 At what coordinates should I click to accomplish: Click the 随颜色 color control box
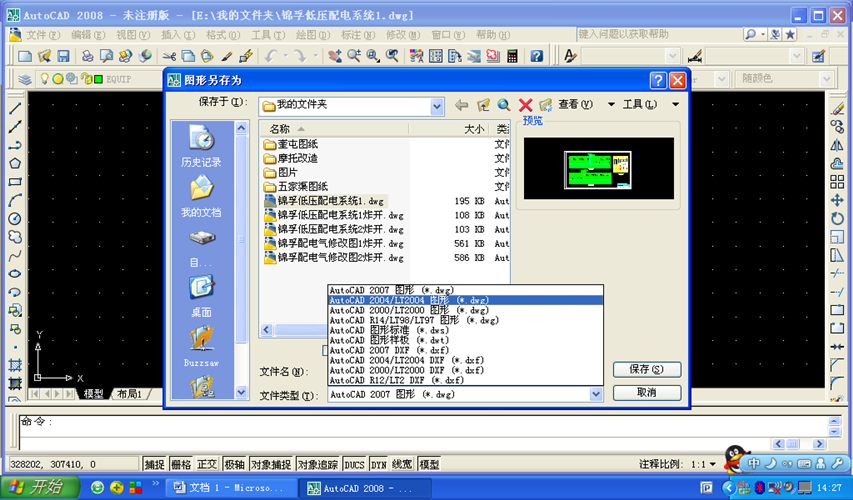[x=784, y=79]
